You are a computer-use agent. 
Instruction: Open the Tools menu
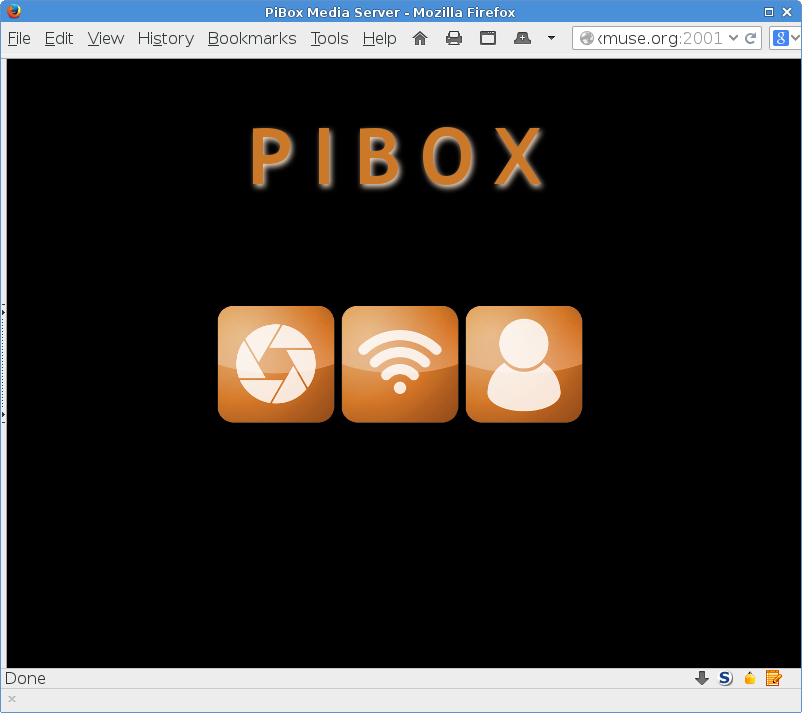(x=329, y=38)
